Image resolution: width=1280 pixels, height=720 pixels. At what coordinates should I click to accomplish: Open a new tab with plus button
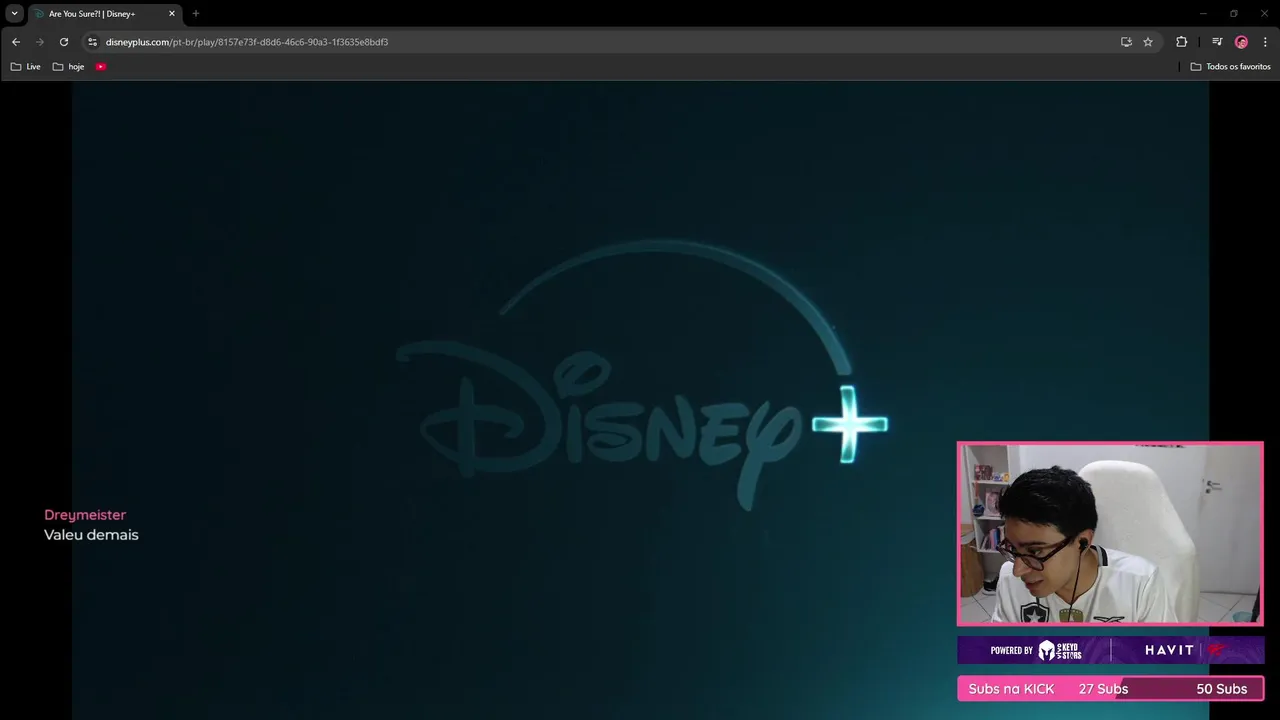click(x=195, y=14)
